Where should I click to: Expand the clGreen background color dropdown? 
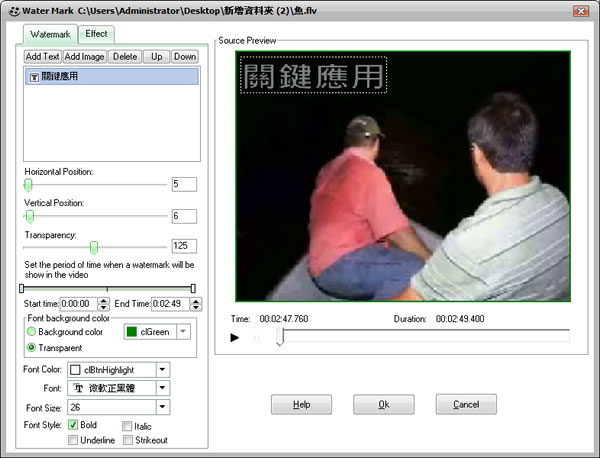point(183,332)
